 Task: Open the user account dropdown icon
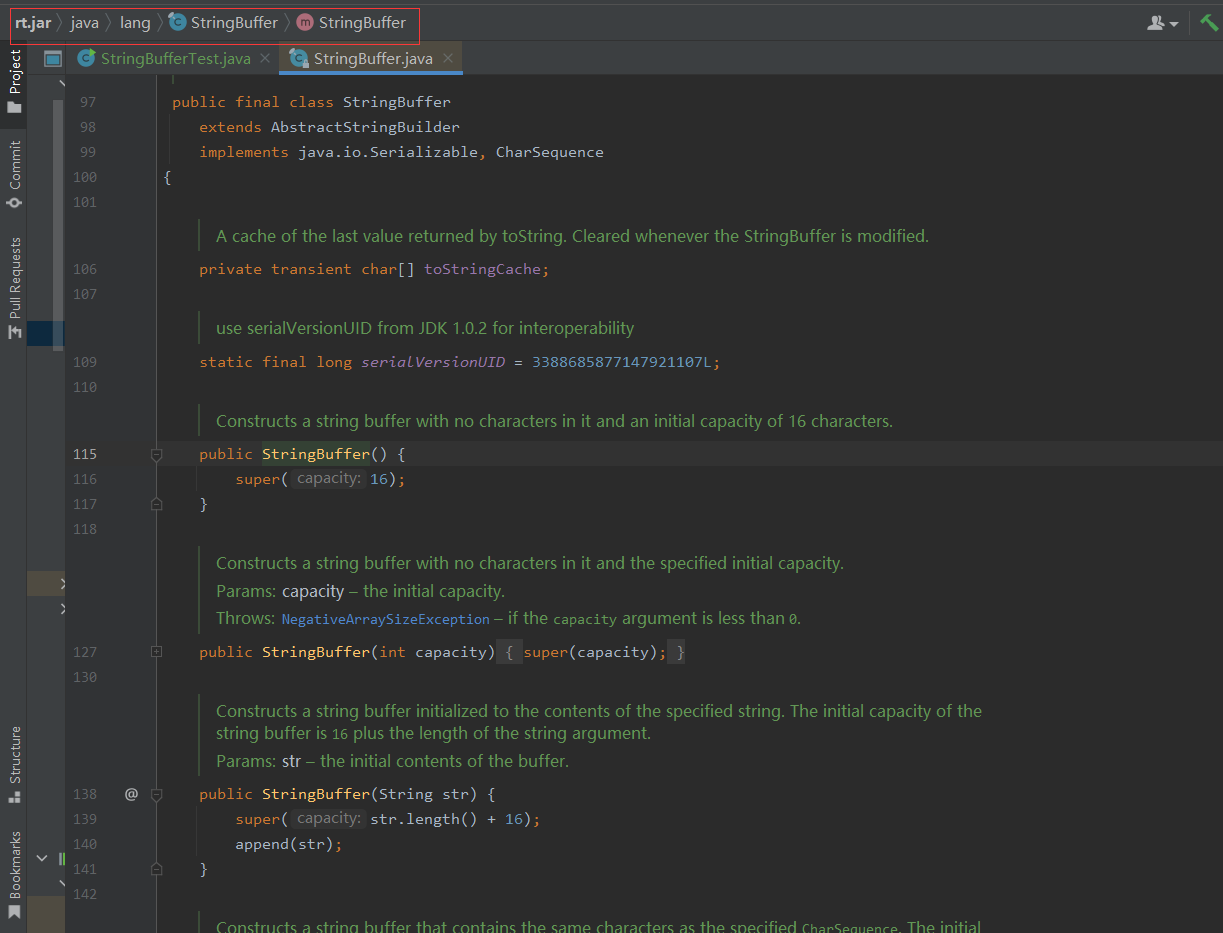tap(1162, 23)
